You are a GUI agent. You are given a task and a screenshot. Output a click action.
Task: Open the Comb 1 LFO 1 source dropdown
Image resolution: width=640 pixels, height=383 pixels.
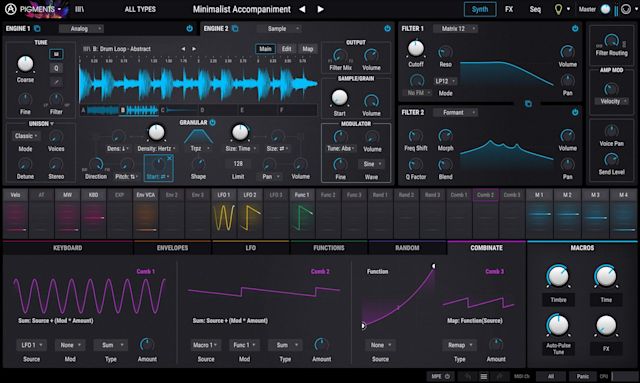coord(31,345)
